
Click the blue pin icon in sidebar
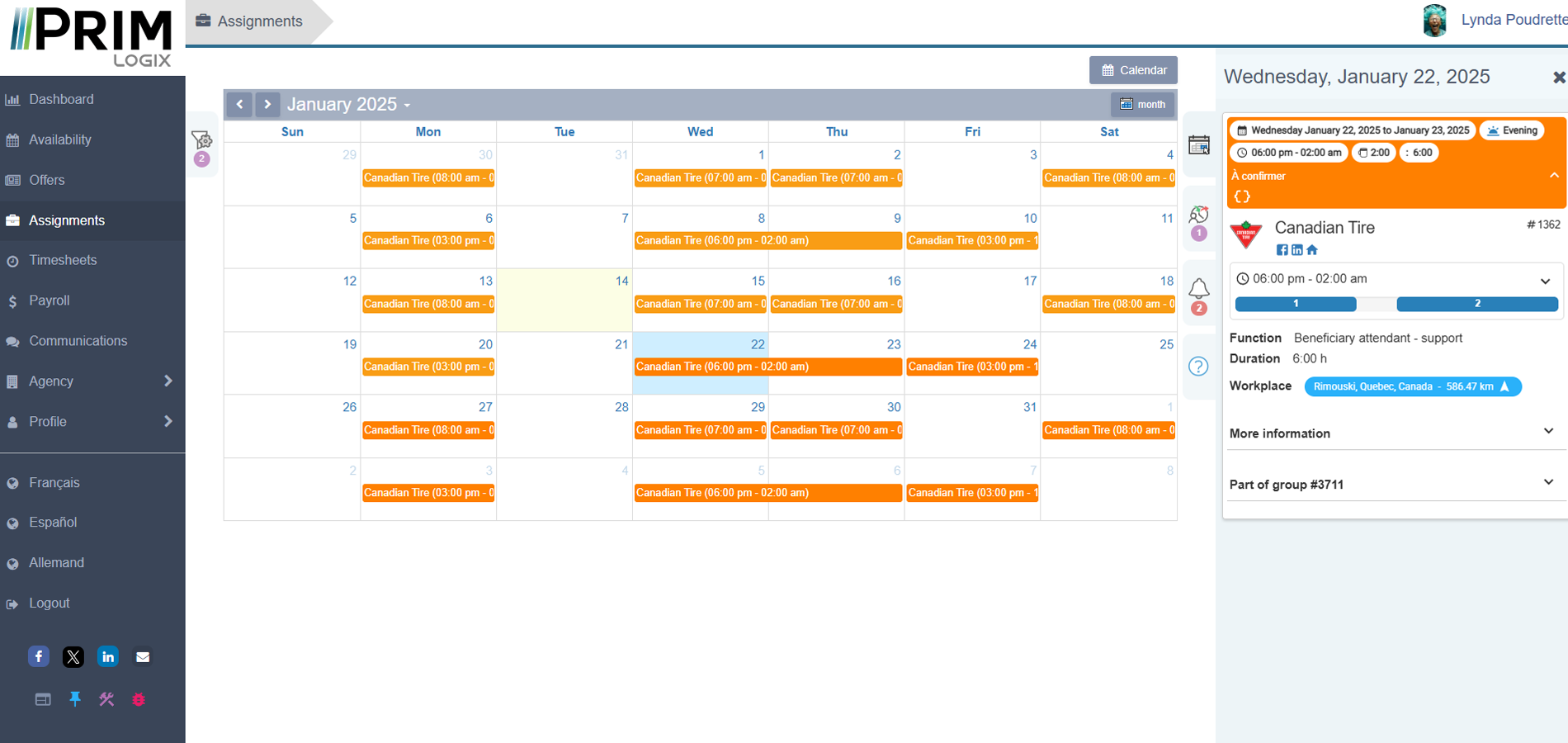(75, 699)
